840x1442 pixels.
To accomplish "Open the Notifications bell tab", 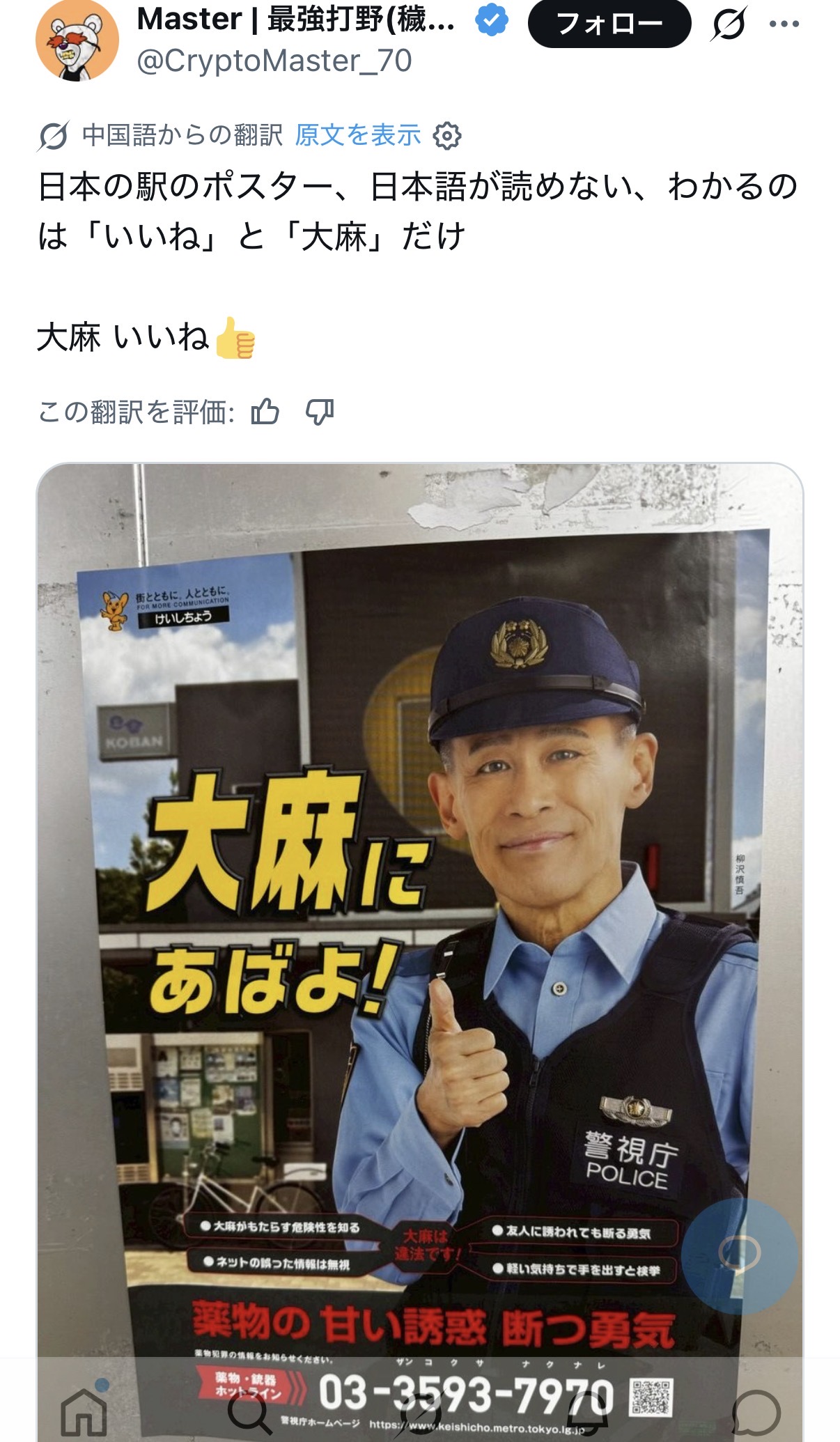I will pyautogui.click(x=589, y=1411).
